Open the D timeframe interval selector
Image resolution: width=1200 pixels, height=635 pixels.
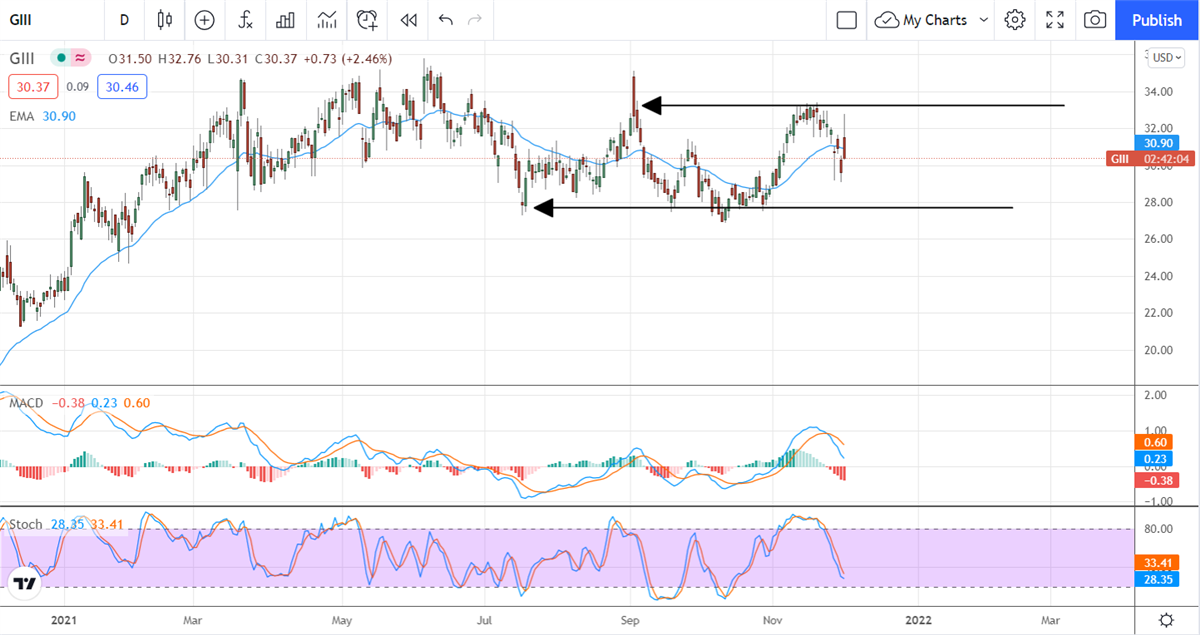(124, 20)
